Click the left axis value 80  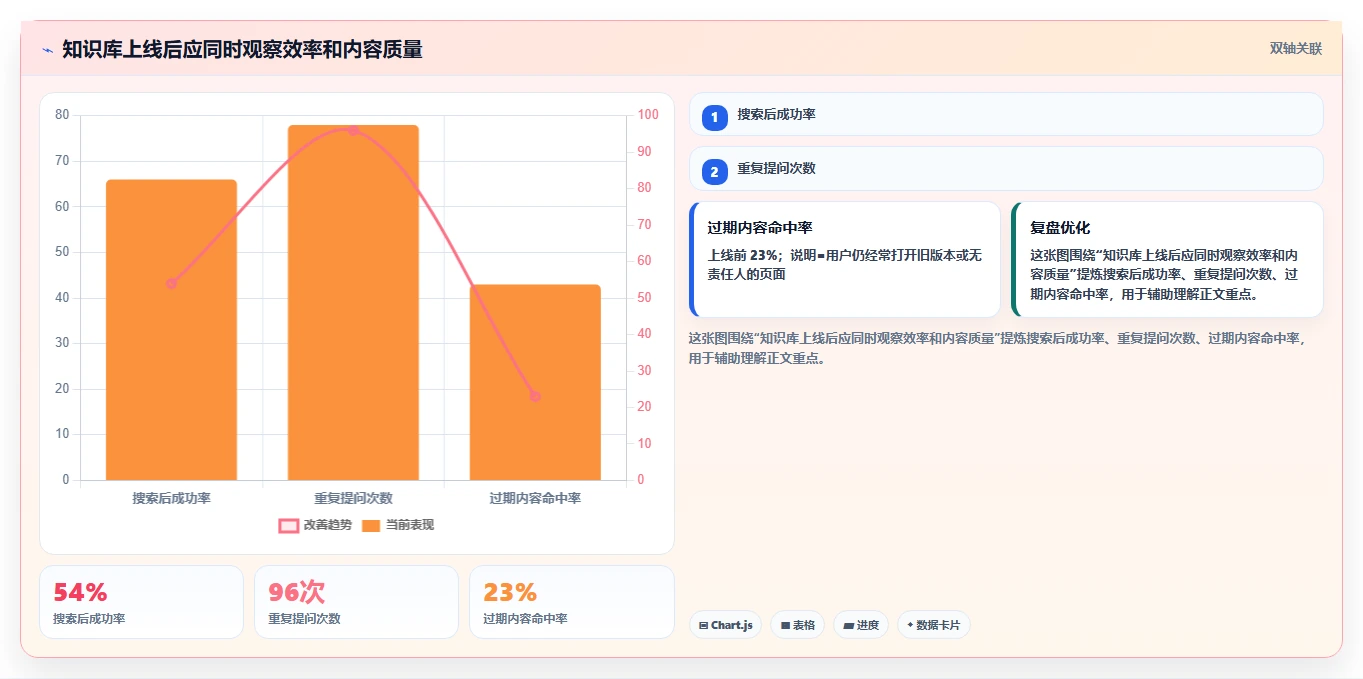coord(62,115)
